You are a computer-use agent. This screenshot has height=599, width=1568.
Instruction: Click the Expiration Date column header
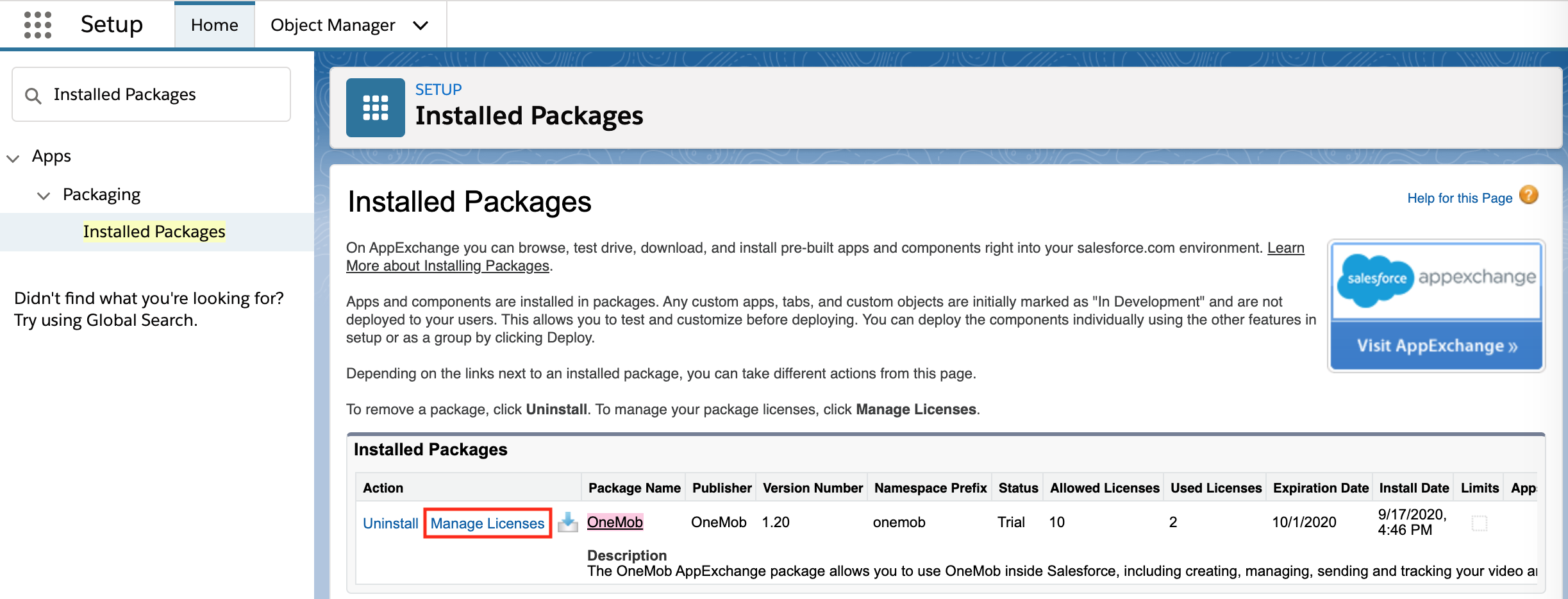tap(1321, 488)
